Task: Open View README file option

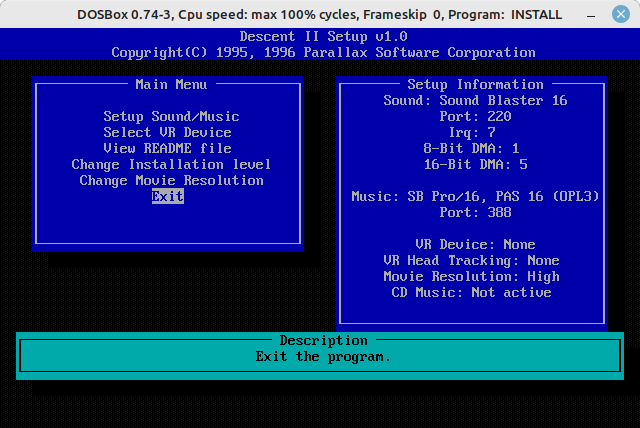Action: coord(167,149)
